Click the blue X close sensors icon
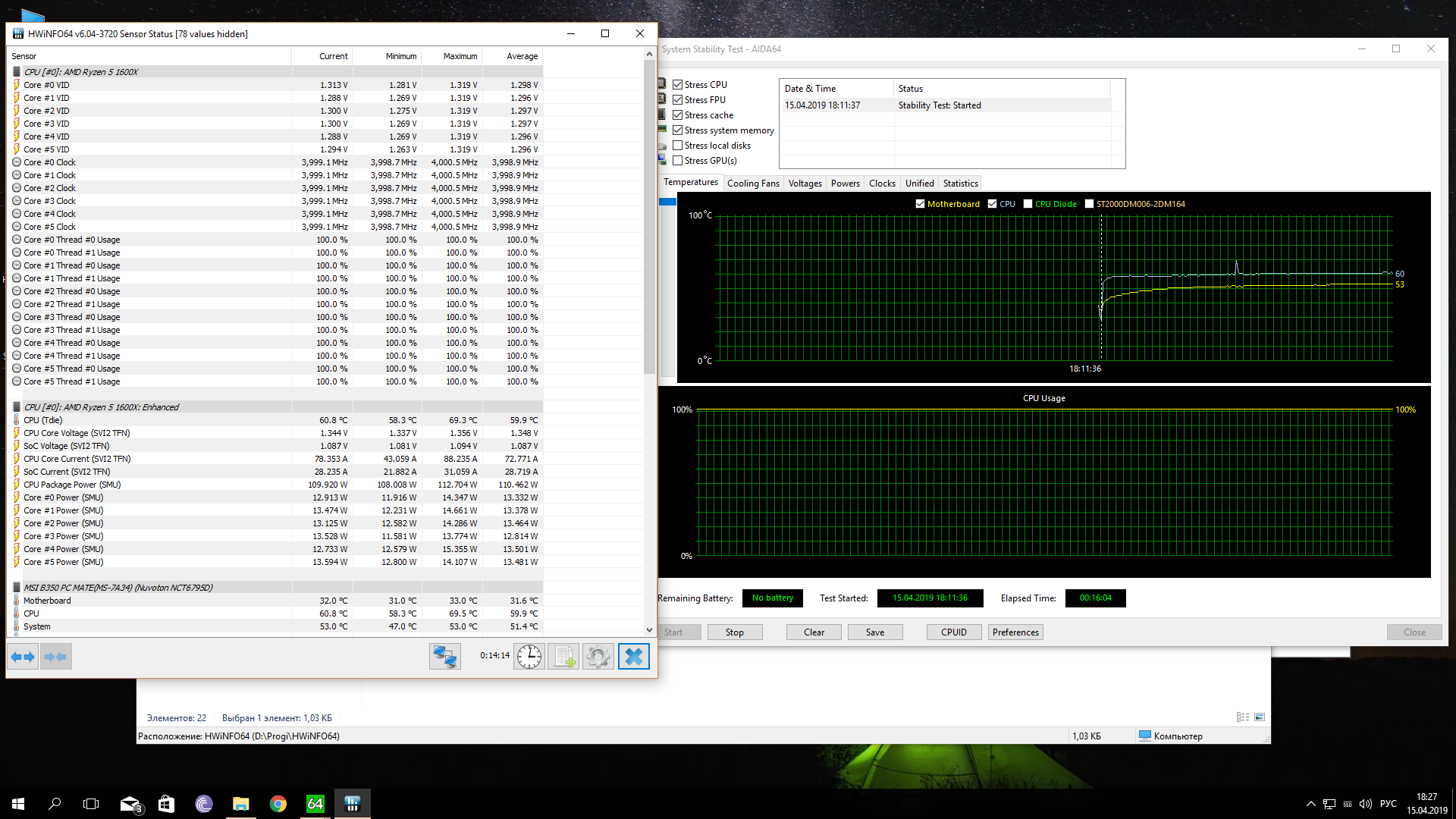The image size is (1456, 819). pos(634,657)
